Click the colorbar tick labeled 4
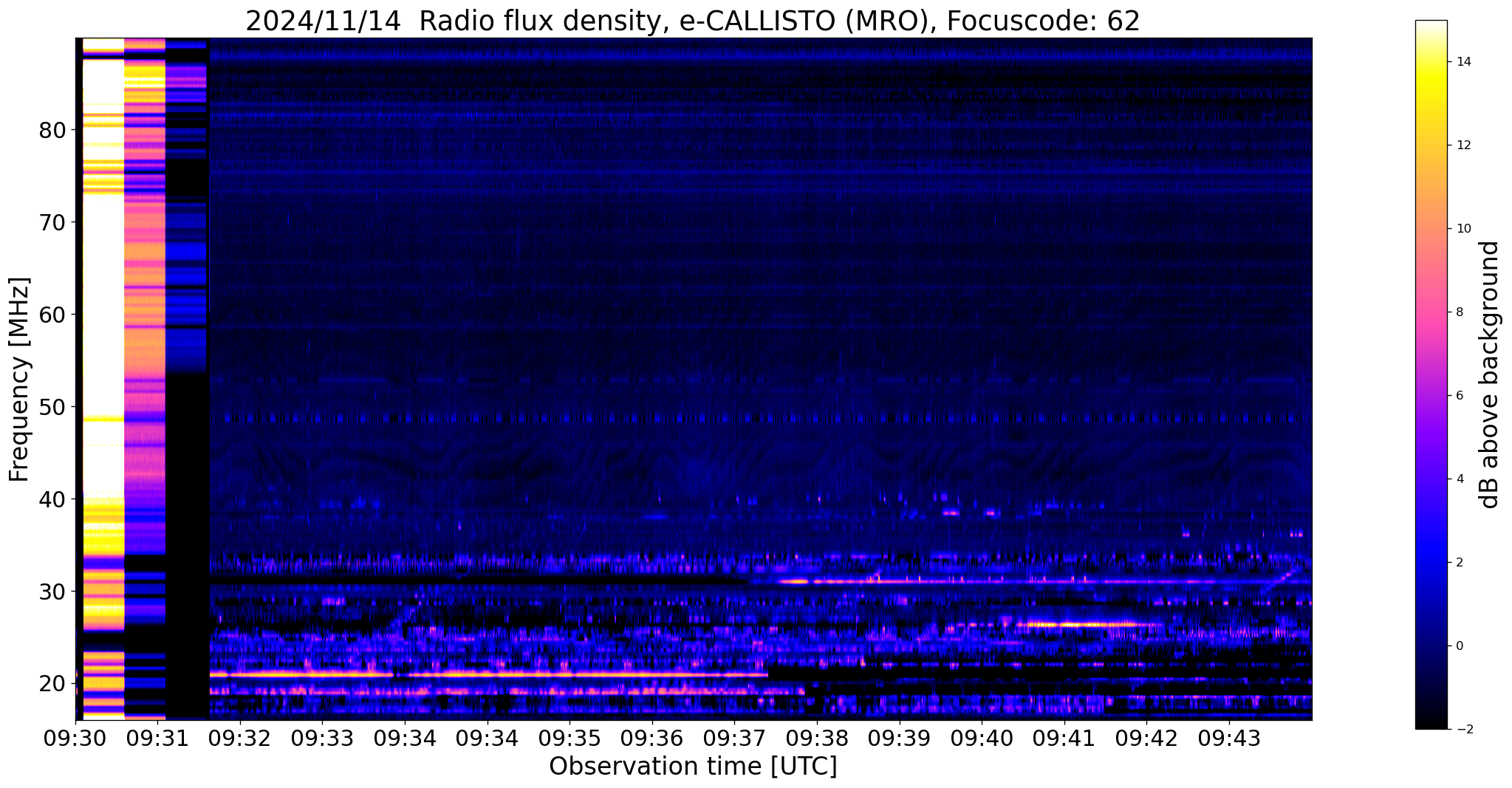The image size is (1512, 788). tap(1460, 479)
